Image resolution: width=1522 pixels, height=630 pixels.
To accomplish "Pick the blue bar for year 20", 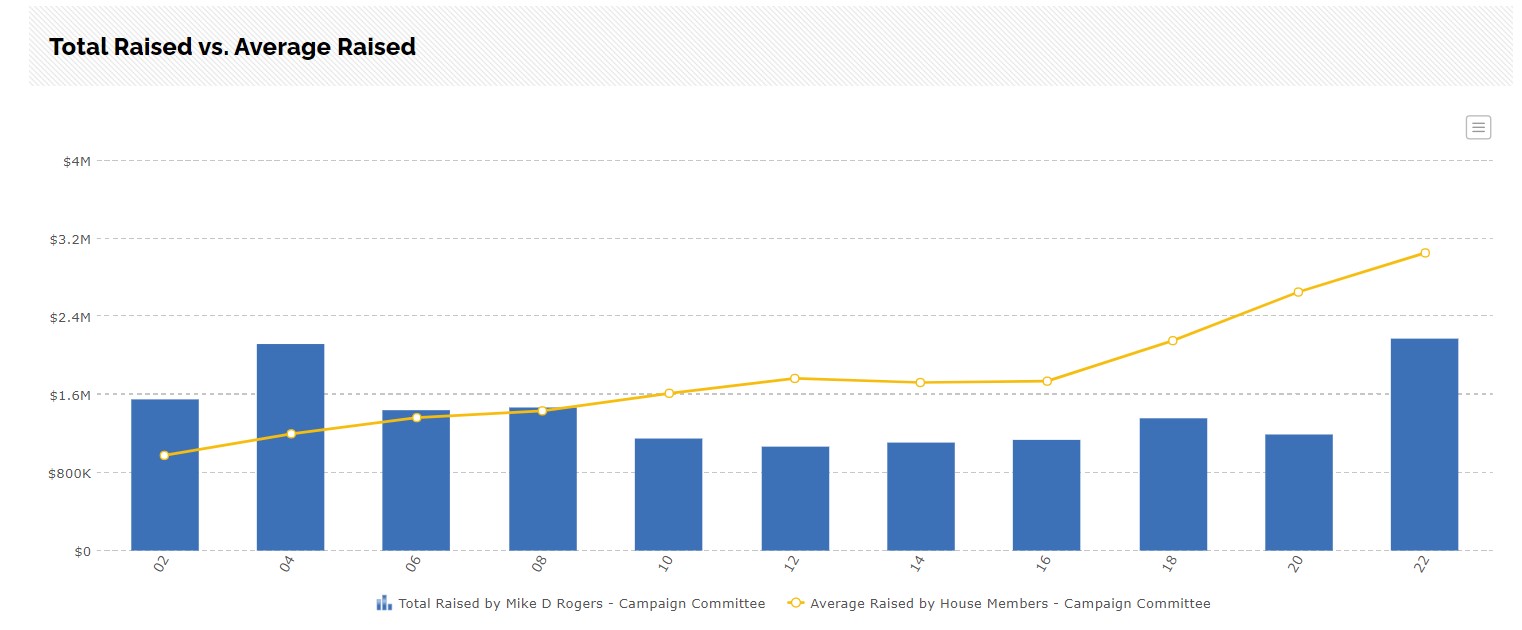I will pyautogui.click(x=1299, y=492).
